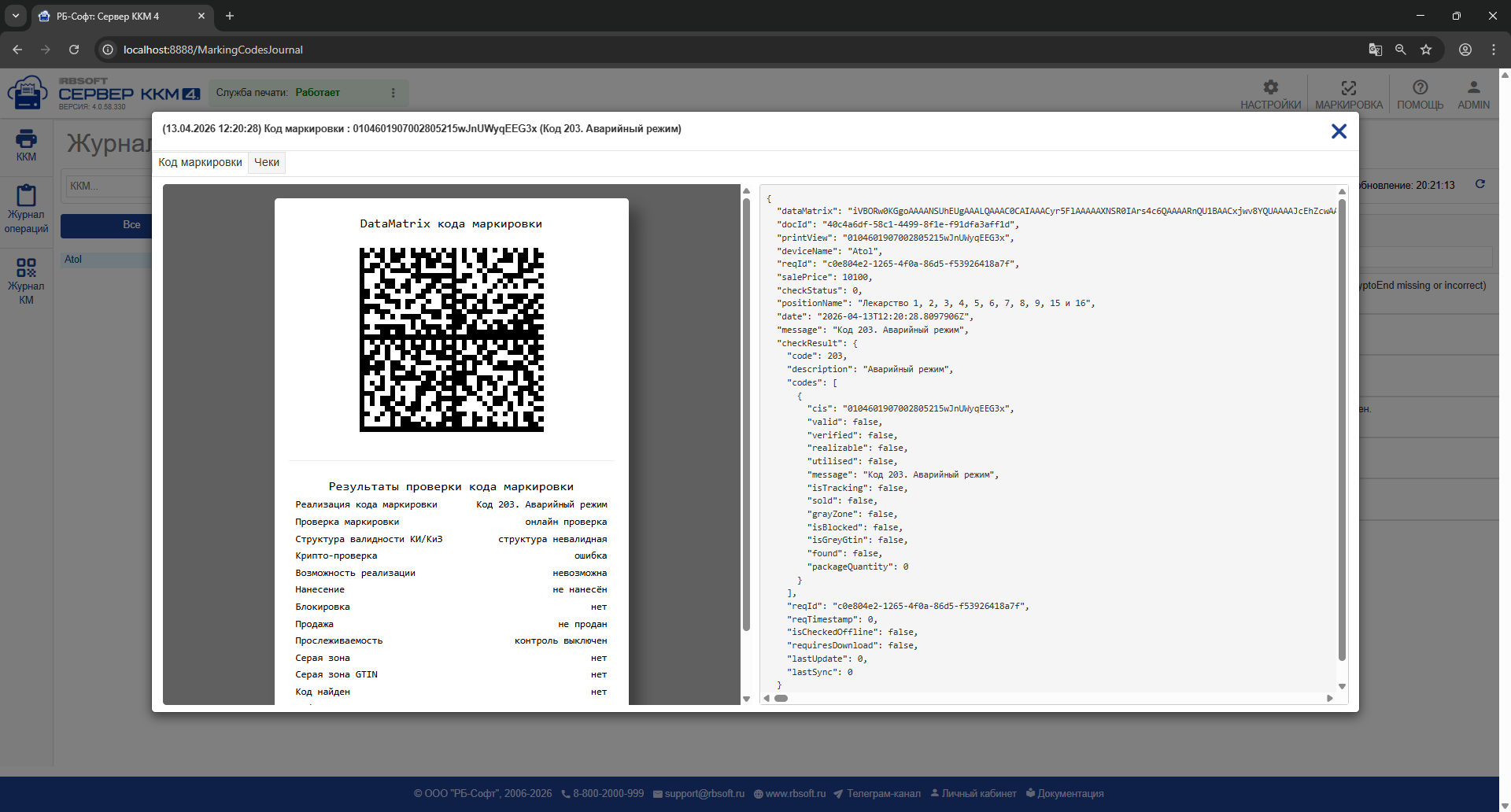Screen dimensions: 1511x812
Task: Click the JSON panel horizontal scrollbar thumb
Action: point(781,698)
